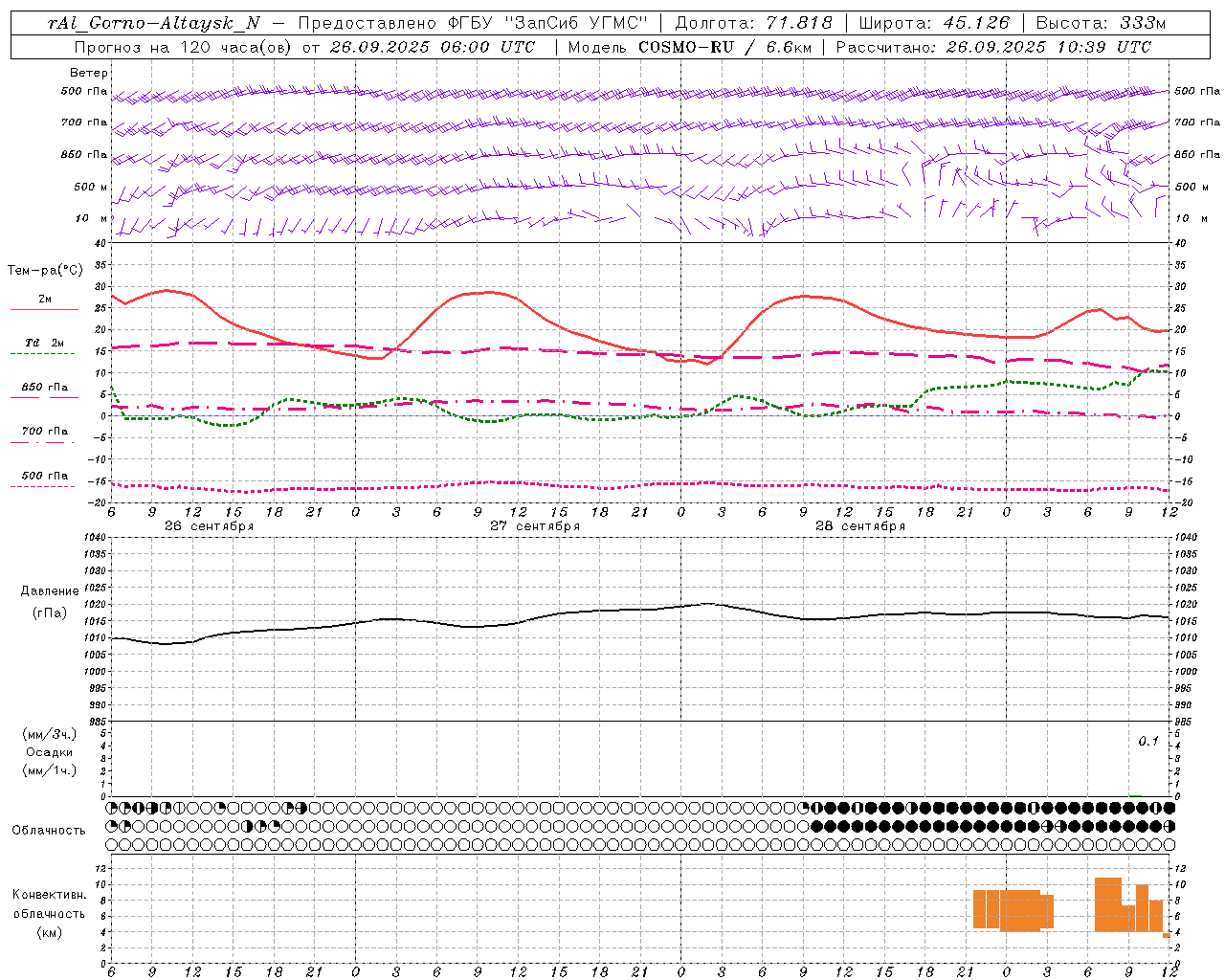
Task: Click the 0.1 precipitation amount value
Action: pyautogui.click(x=1148, y=742)
